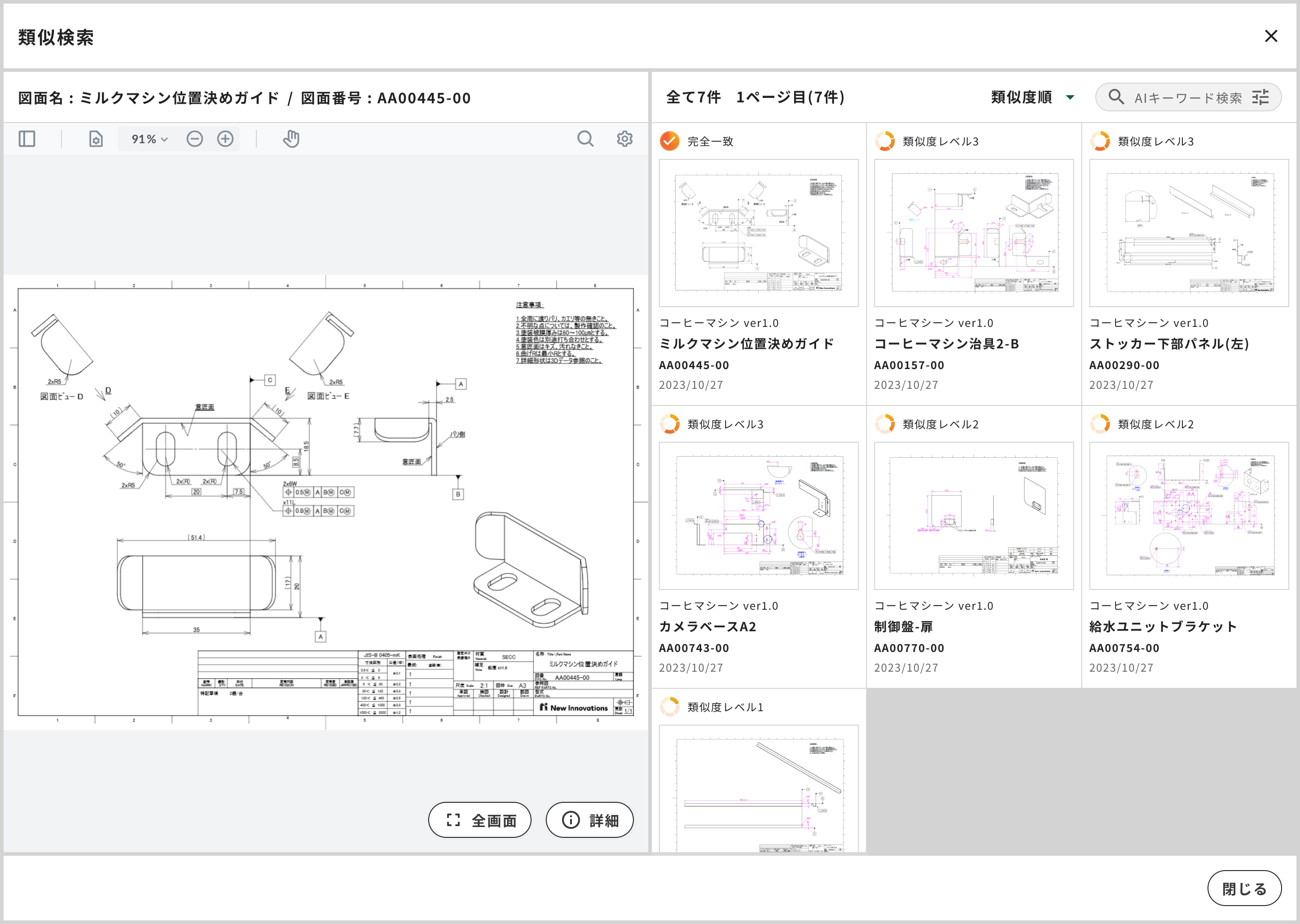Open viewer settings gear icon
The width and height of the screenshot is (1300, 924).
tap(625, 139)
